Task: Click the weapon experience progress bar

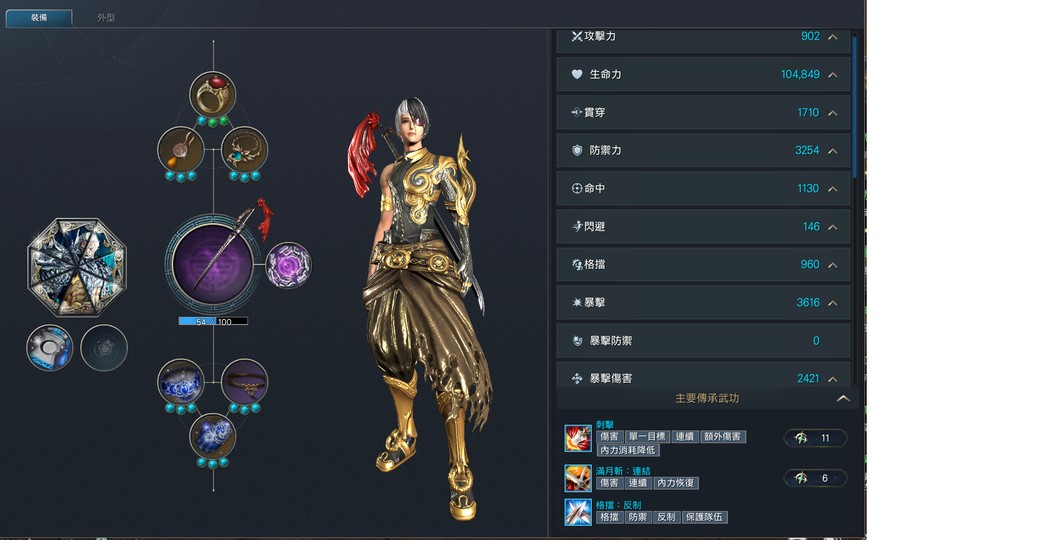Action: point(213,322)
